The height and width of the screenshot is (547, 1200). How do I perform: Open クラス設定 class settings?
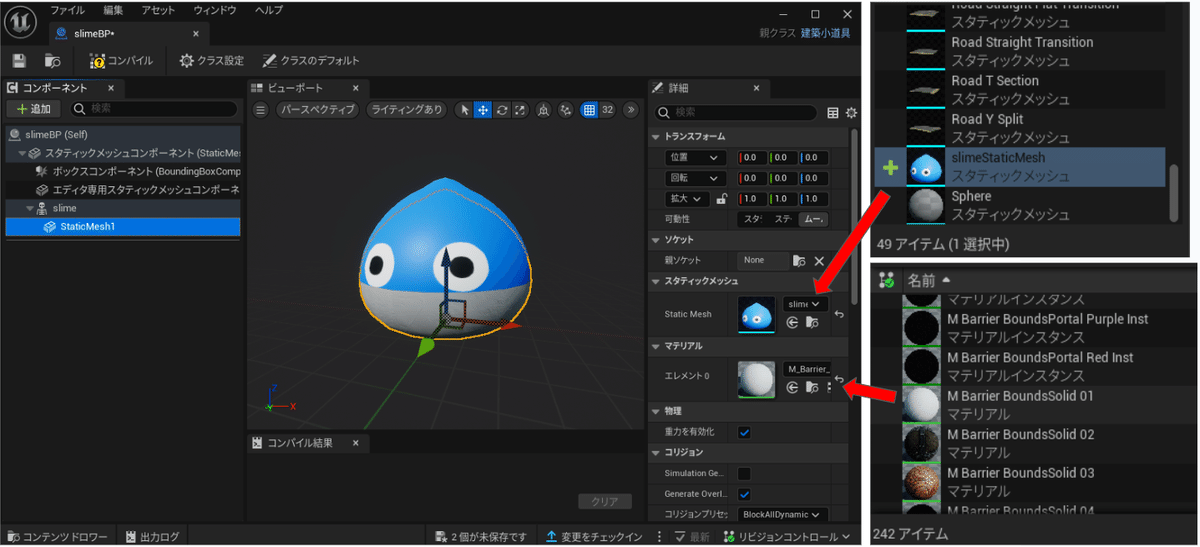click(x=211, y=61)
